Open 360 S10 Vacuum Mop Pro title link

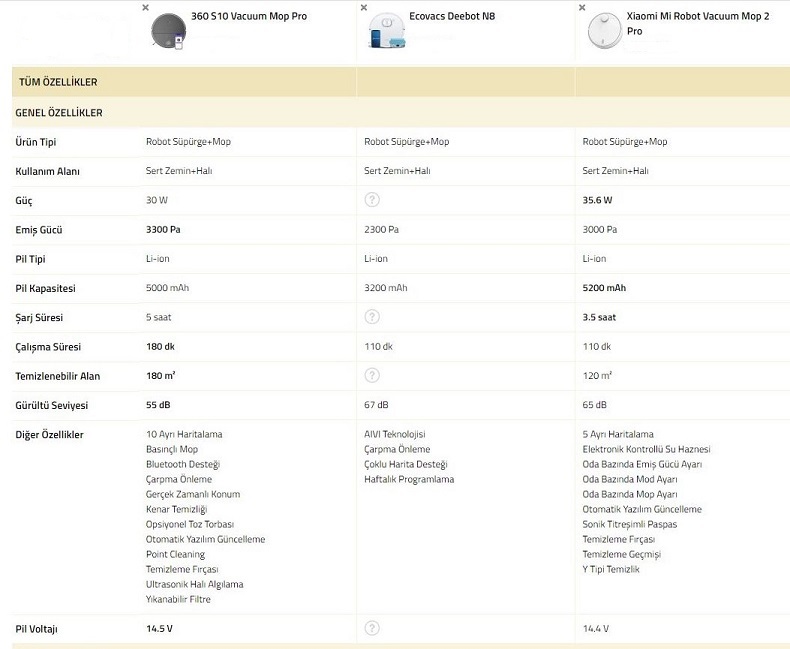click(249, 16)
